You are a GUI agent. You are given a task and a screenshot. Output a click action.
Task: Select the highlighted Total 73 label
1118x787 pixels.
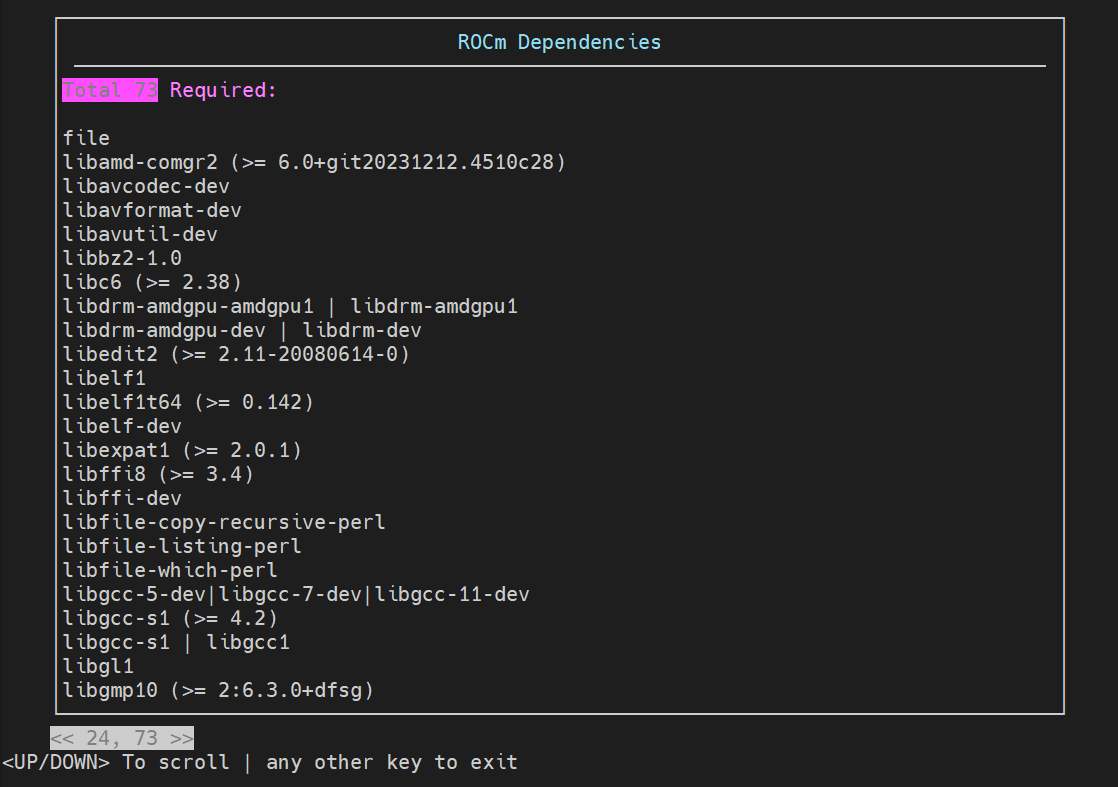coord(110,90)
